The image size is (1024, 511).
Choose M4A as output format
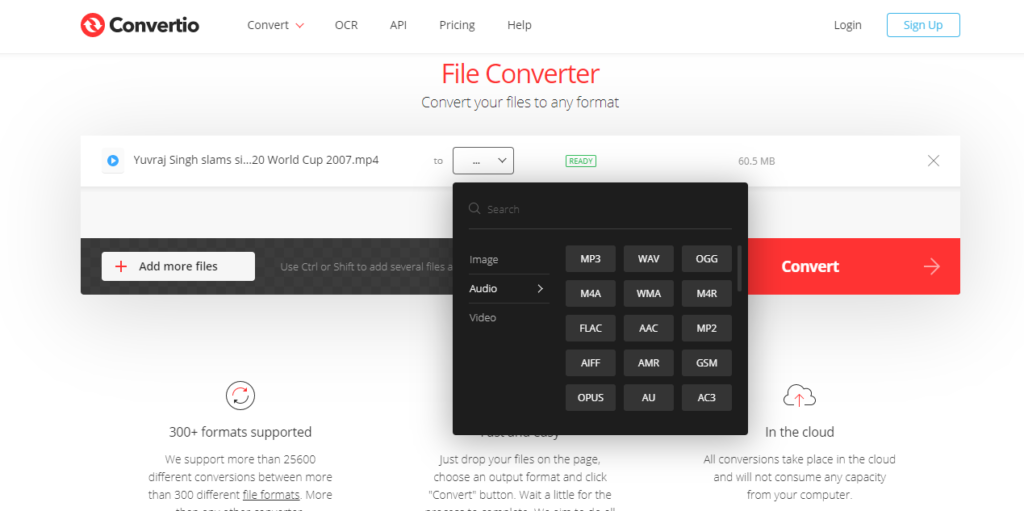point(590,293)
